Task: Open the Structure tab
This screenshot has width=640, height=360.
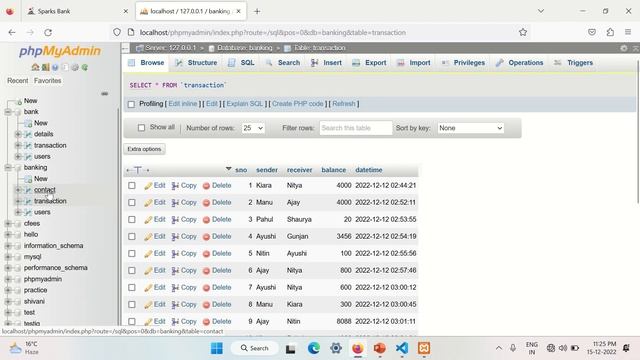Action: coord(196,63)
